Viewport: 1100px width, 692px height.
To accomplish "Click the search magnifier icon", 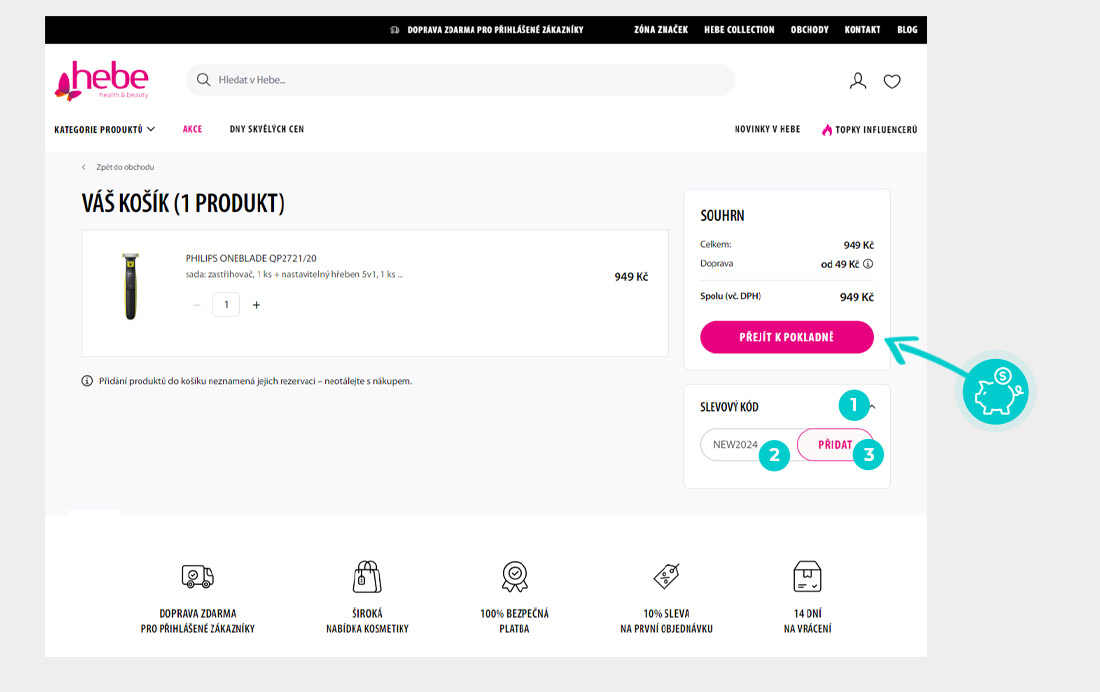I will [203, 80].
